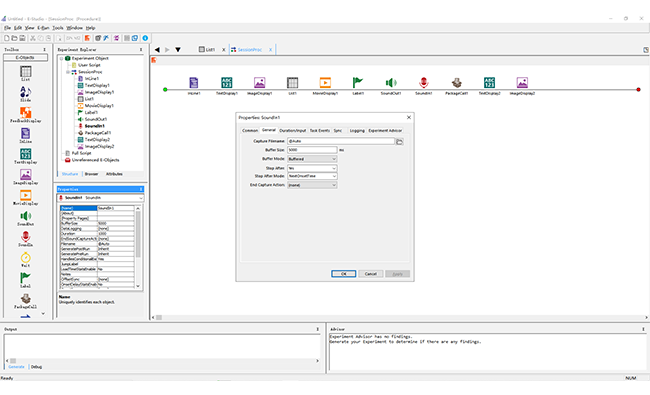Expand the End Capture Action dropdown
The image size is (650, 395).
click(x=312, y=185)
